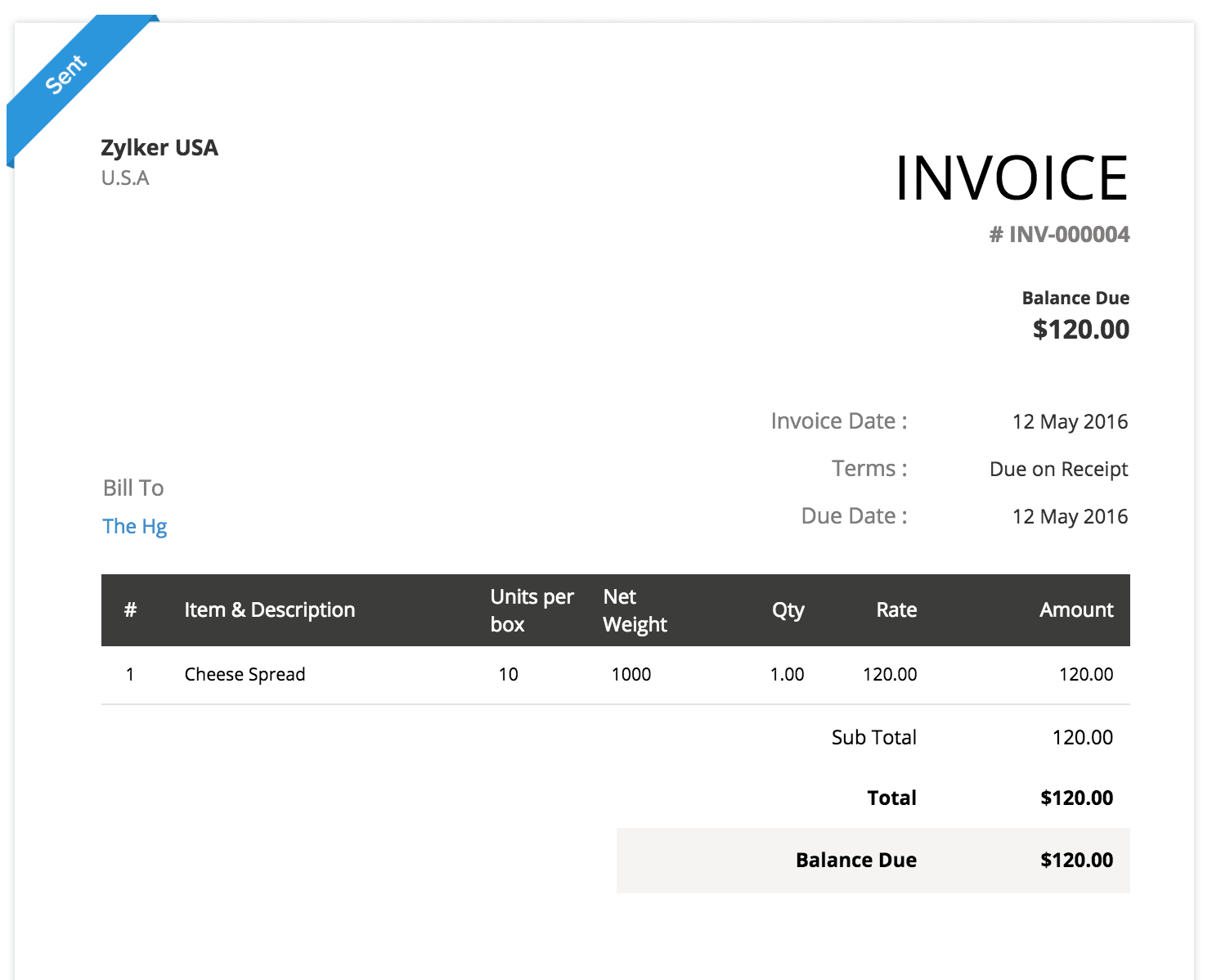Click the Due on Receipt terms

click(1058, 470)
